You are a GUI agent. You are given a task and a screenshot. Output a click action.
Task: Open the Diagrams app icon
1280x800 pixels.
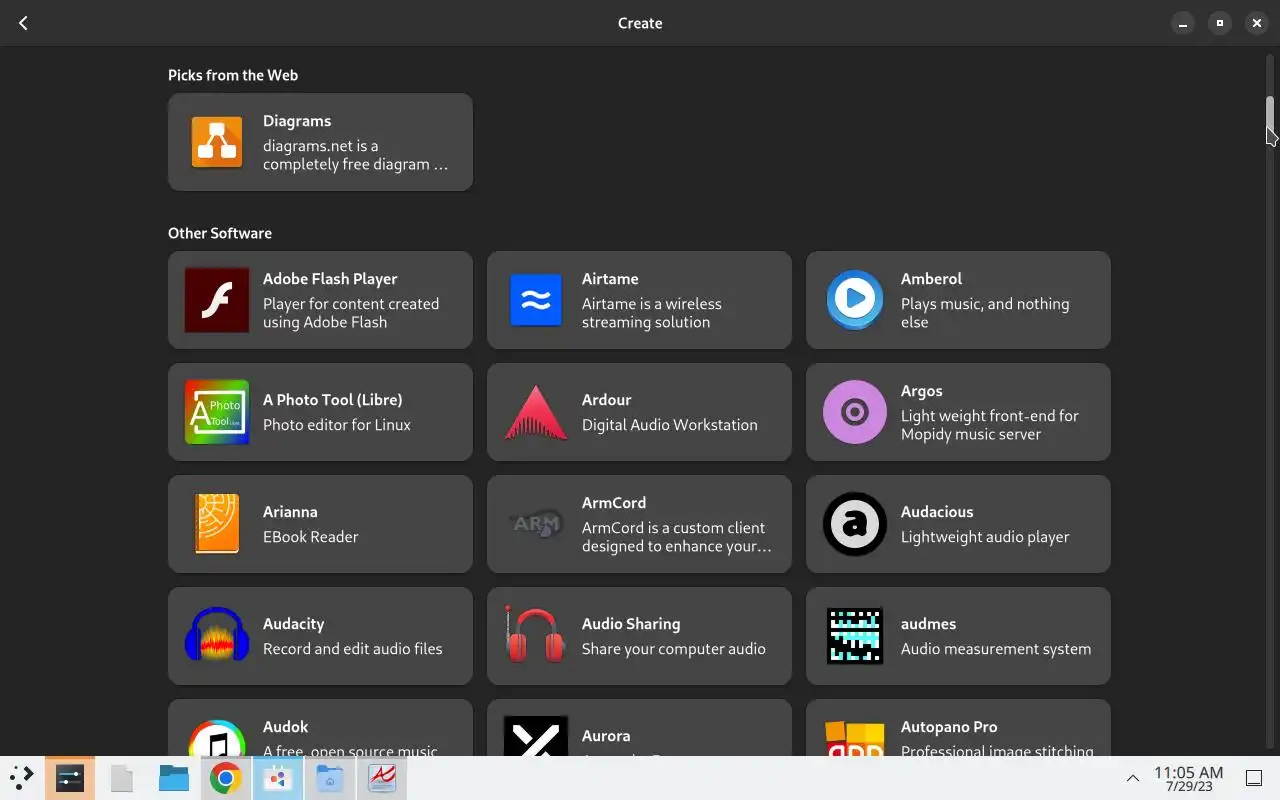click(217, 142)
